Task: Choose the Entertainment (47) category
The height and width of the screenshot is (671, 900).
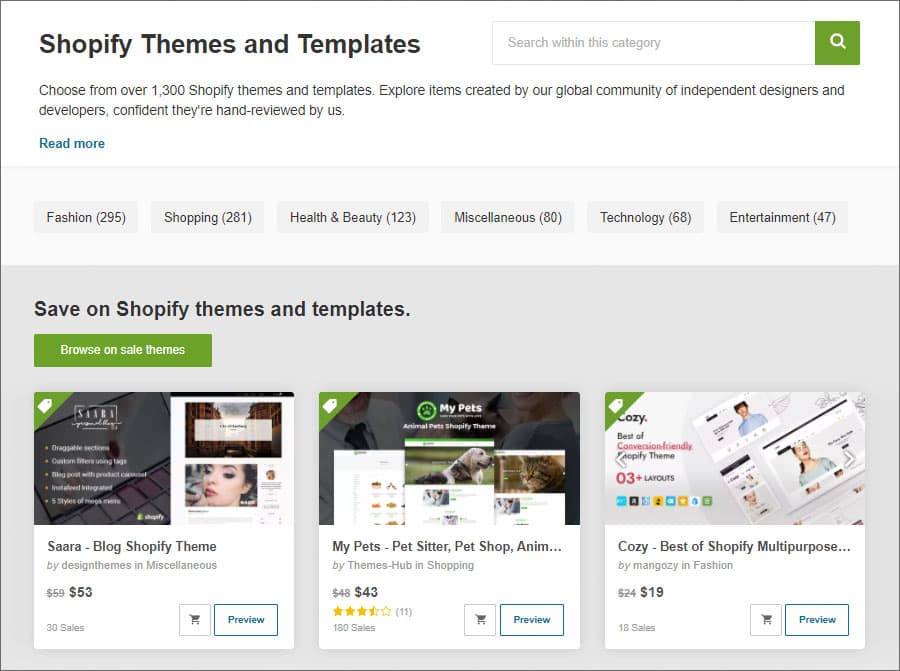Action: click(782, 218)
